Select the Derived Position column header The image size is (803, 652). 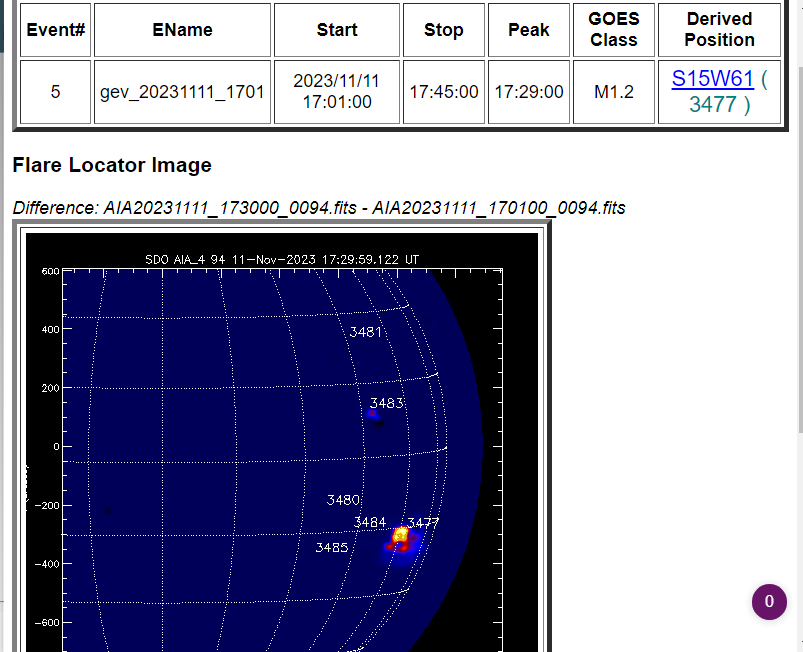coord(720,30)
